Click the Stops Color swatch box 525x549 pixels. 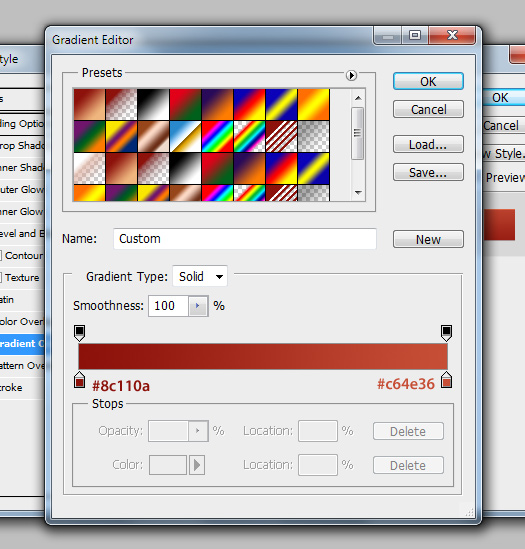168,465
